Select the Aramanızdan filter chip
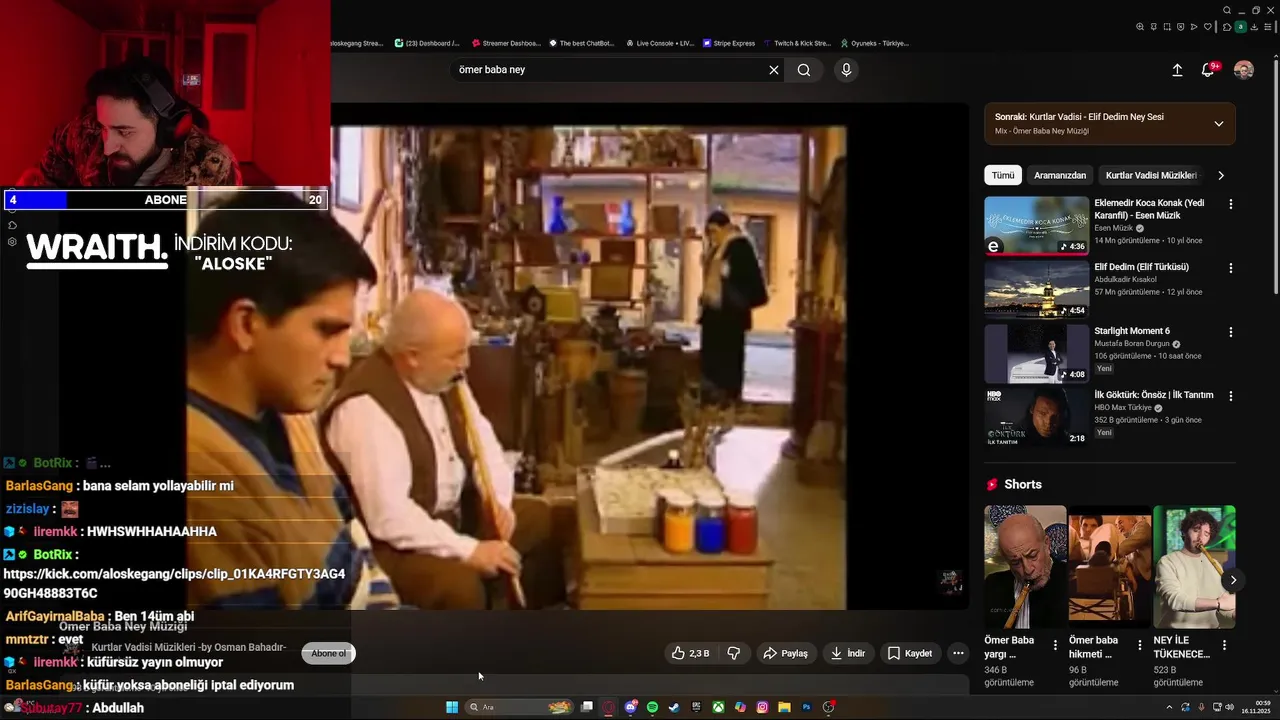 coord(1060,175)
